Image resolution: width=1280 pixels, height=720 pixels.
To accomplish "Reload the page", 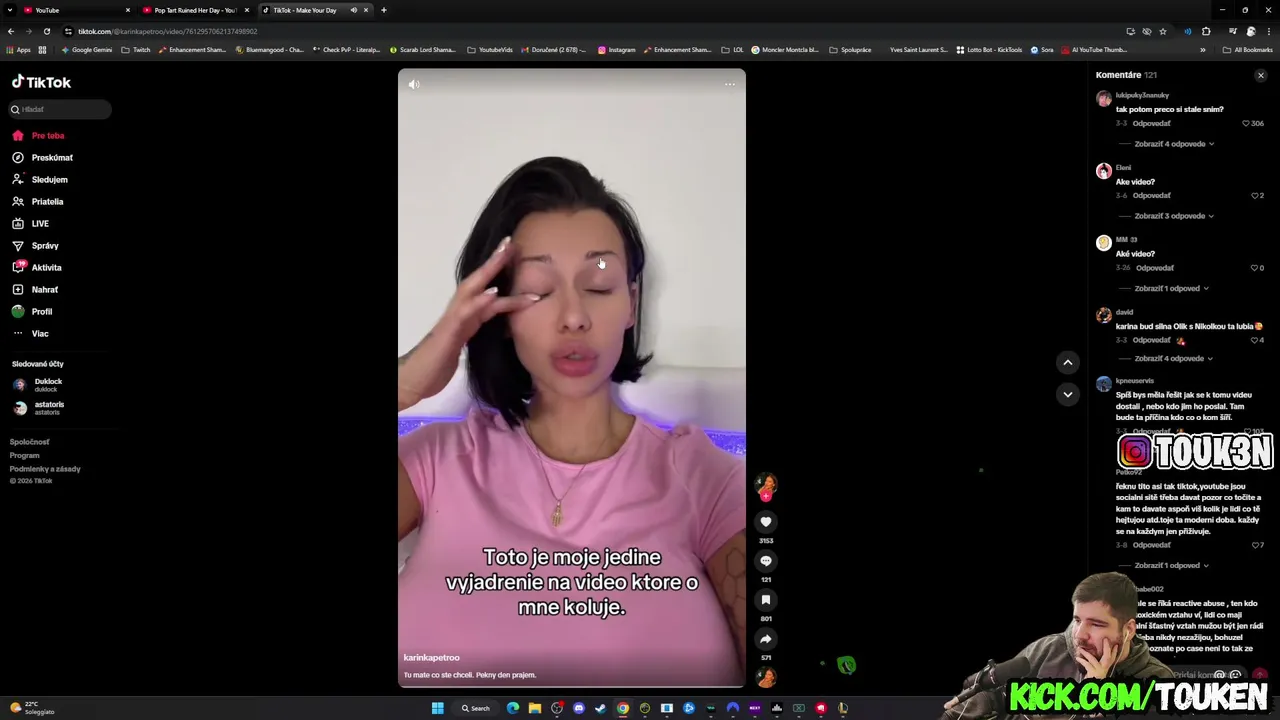I will pyautogui.click(x=46, y=31).
